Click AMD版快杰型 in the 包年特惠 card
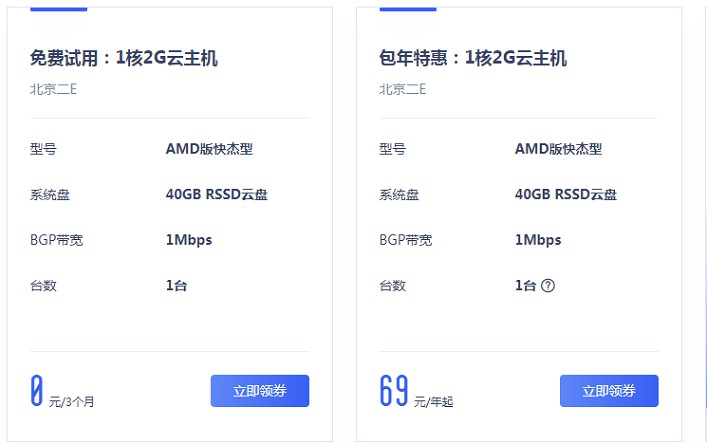Viewport: 707px width, 444px height. pyautogui.click(x=558, y=149)
